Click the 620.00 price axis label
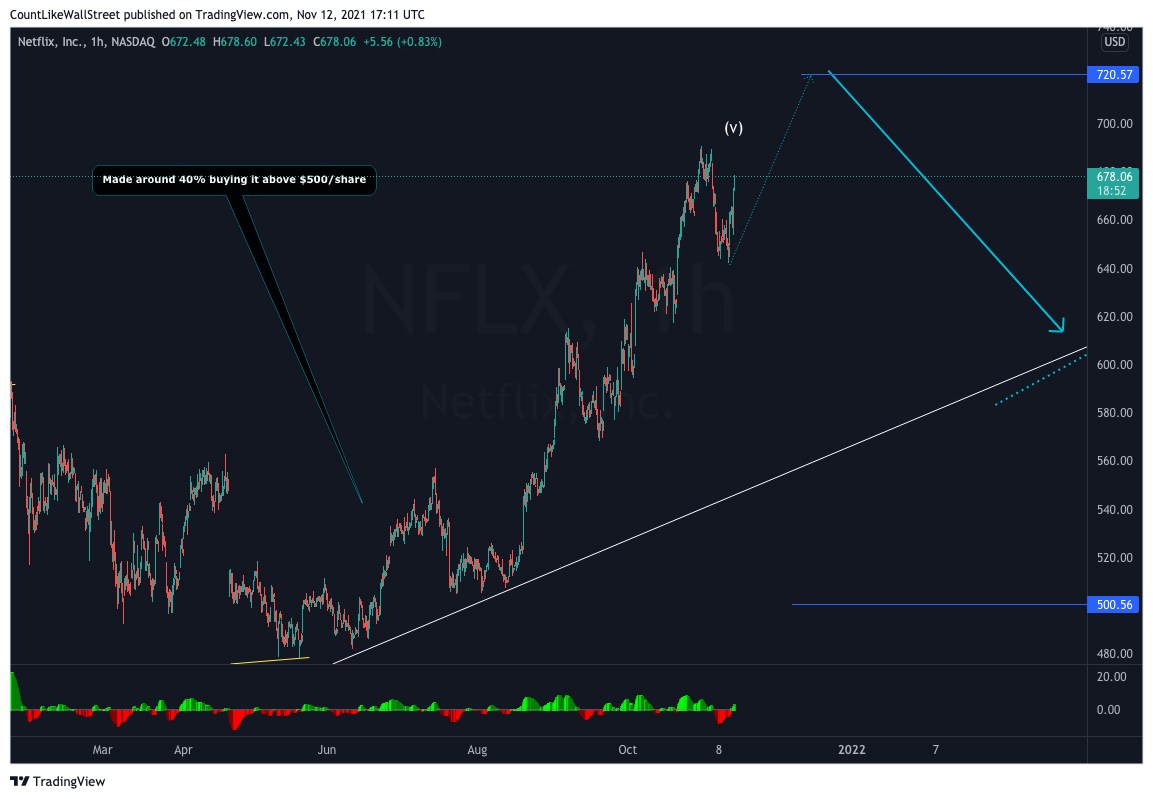 1115,317
